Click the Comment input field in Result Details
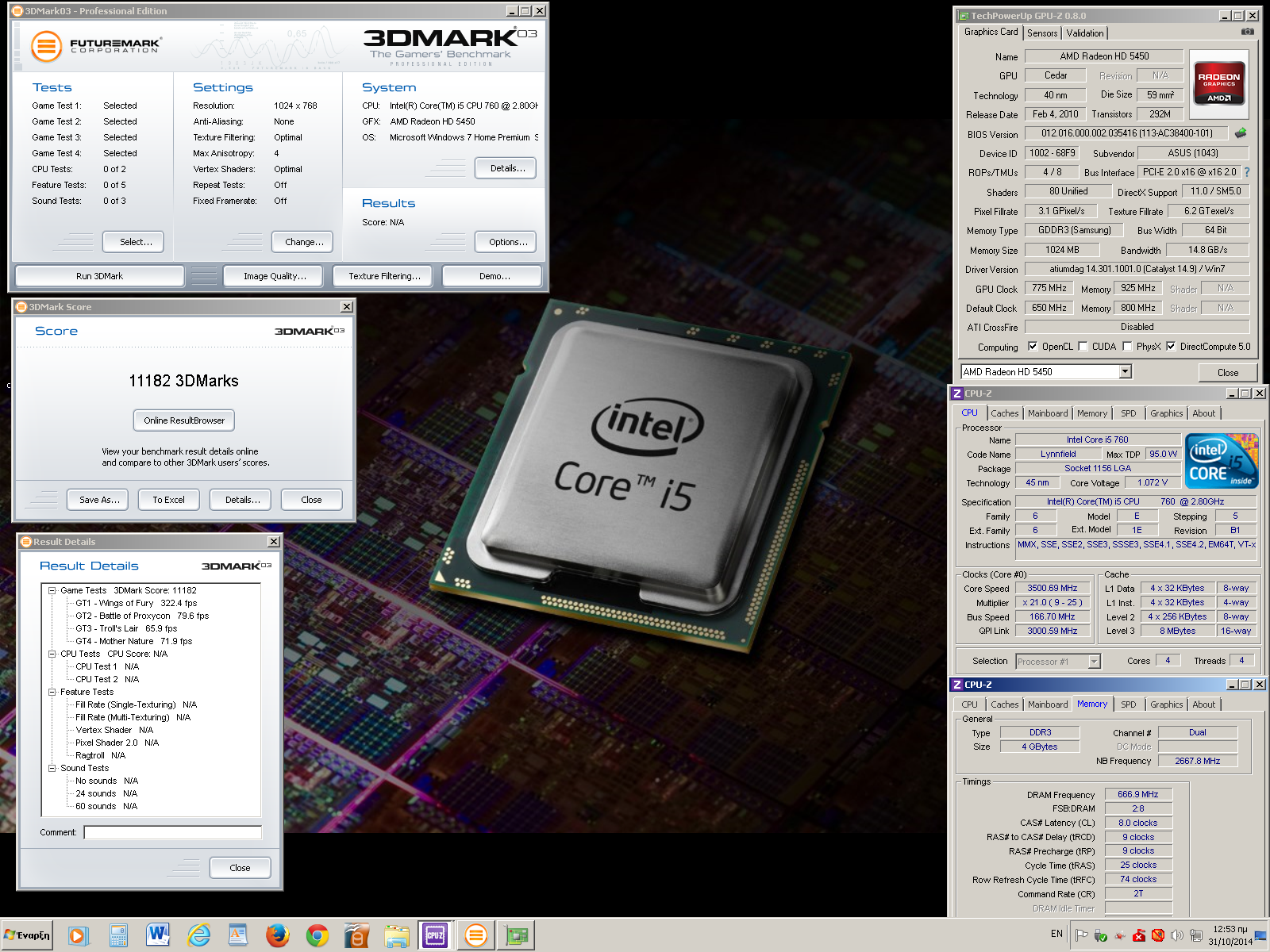1270x952 pixels. (172, 832)
